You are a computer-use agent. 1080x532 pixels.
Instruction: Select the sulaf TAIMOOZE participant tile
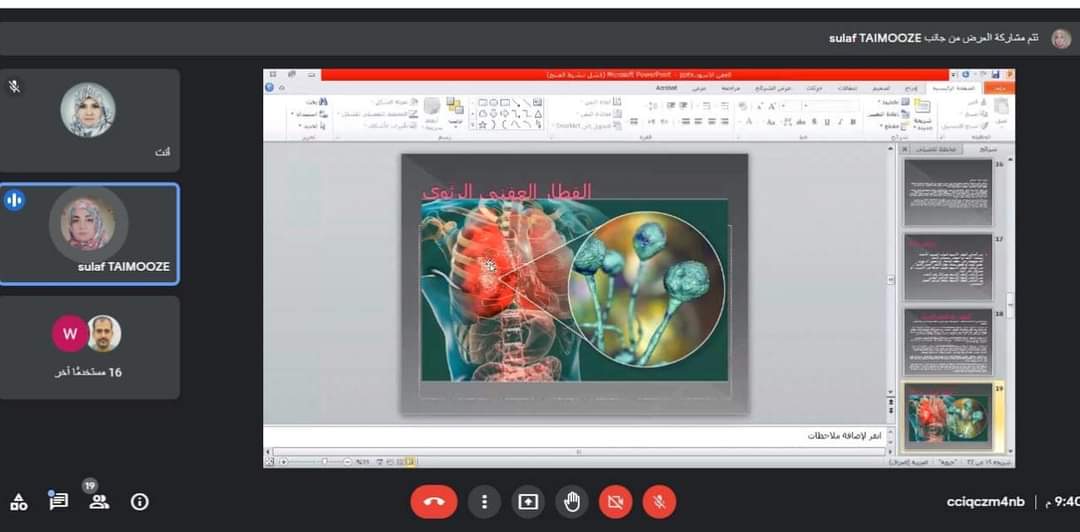click(89, 234)
